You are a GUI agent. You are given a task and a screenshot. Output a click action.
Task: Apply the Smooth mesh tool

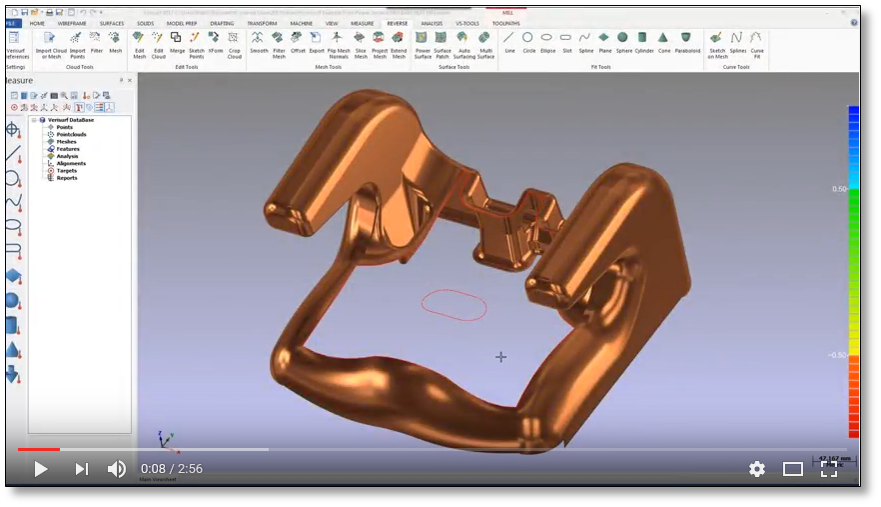click(258, 43)
